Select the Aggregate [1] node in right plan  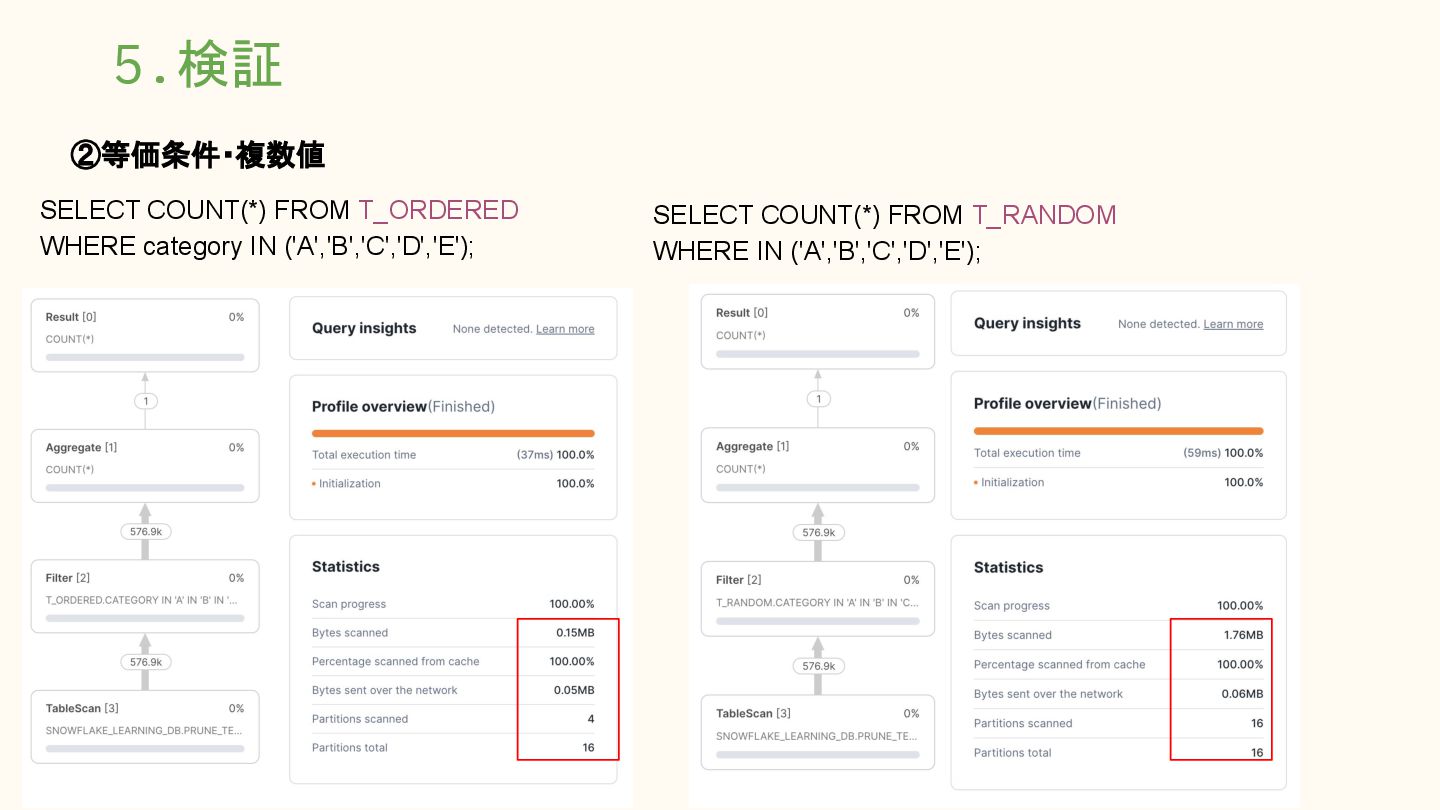tap(818, 465)
